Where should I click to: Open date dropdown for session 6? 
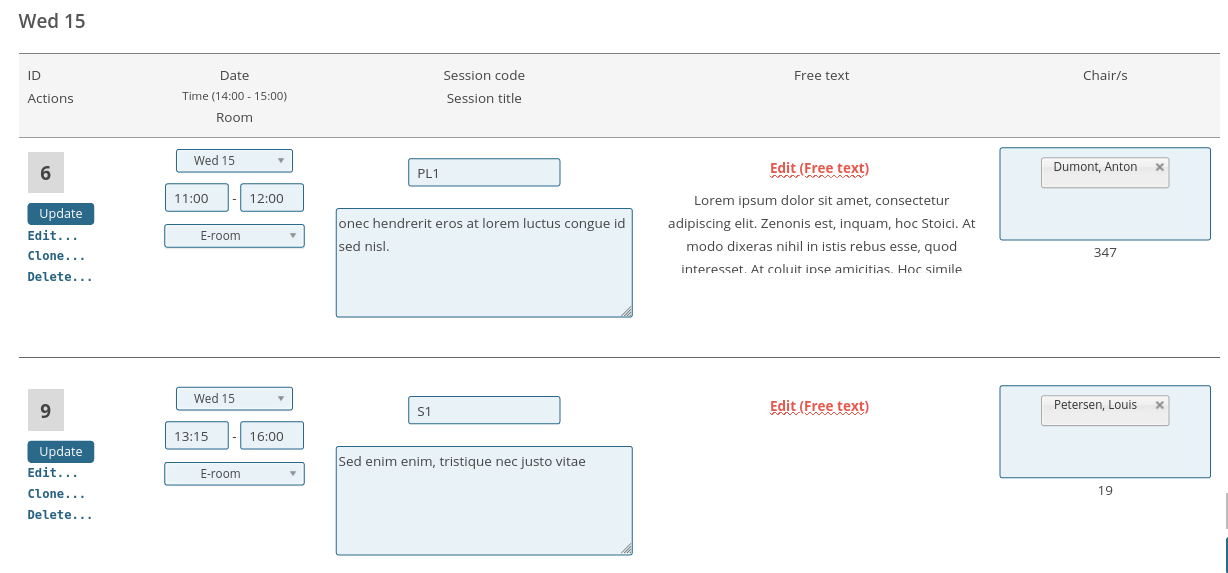coord(234,161)
